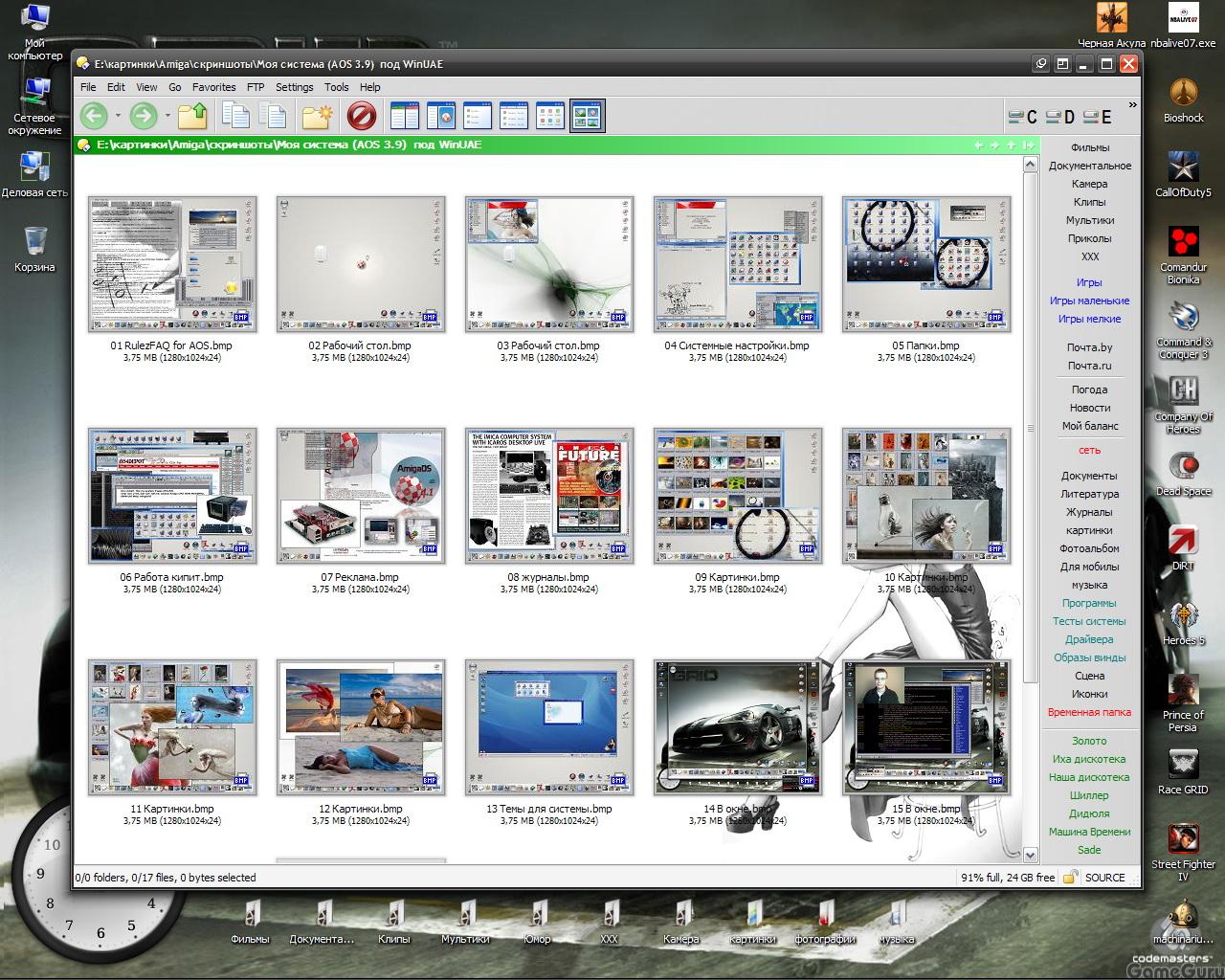This screenshot has height=980, width=1225.
Task: Open the Forward button history dropdown
Action: [x=167, y=117]
